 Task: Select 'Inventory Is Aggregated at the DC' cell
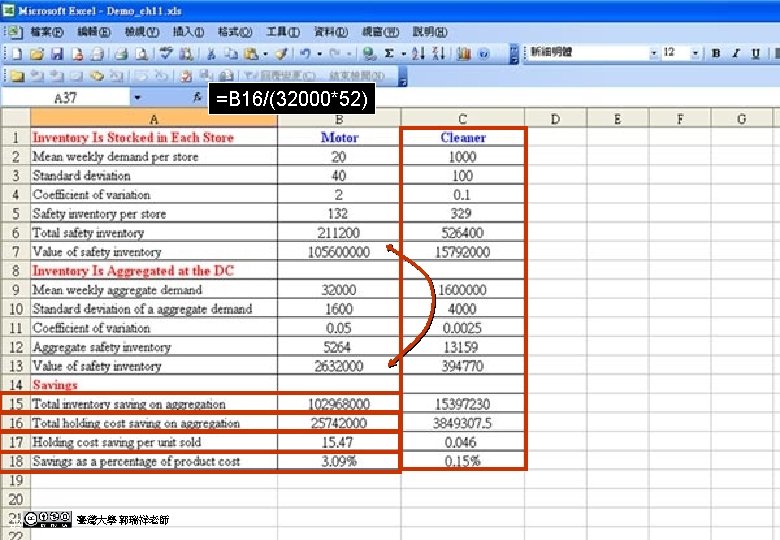pos(154,271)
